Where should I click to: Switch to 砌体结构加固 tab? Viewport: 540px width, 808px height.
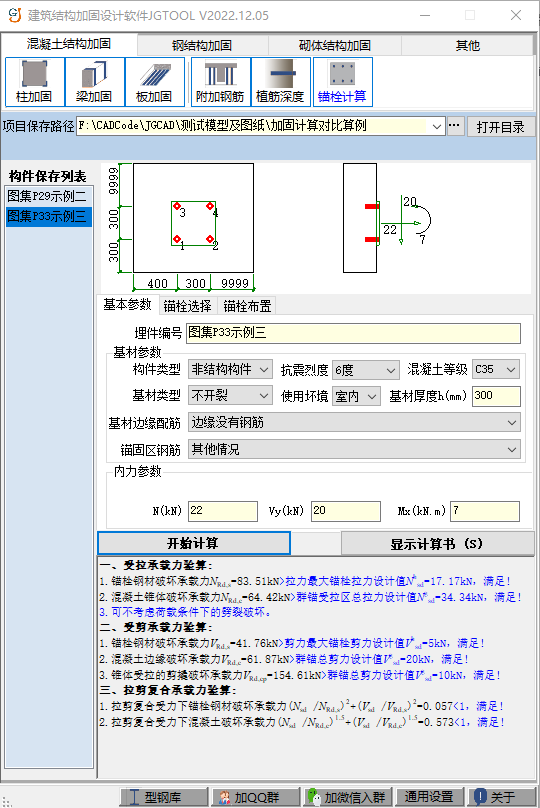(334, 45)
